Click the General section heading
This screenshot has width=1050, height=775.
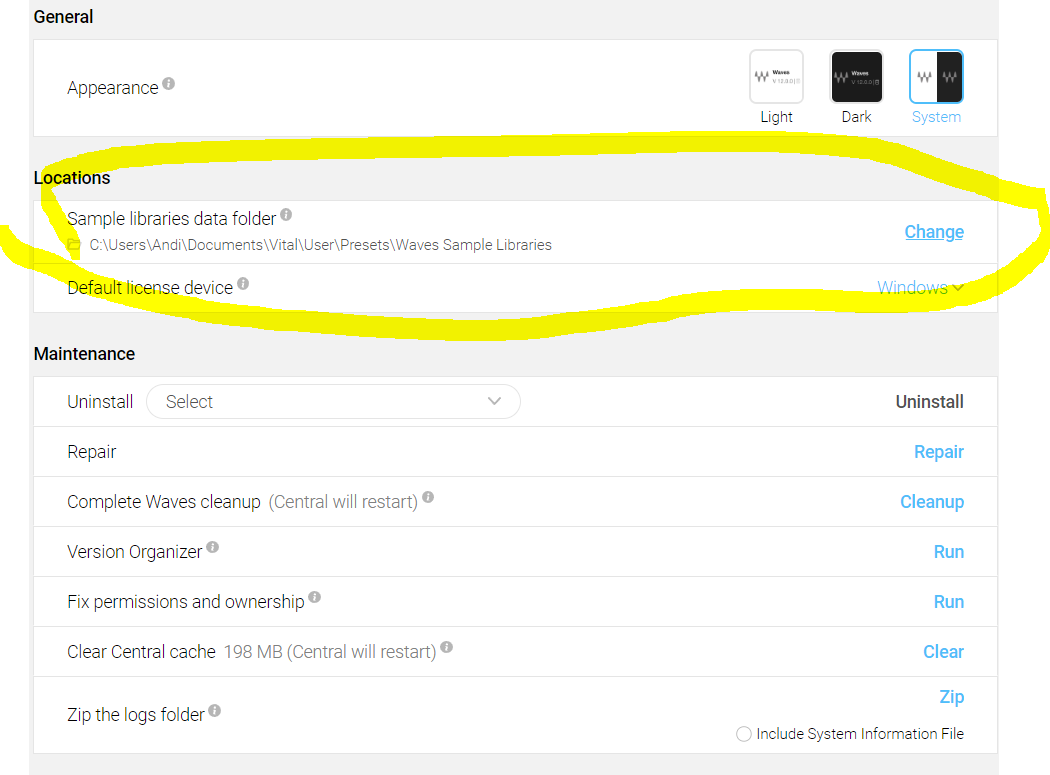[x=64, y=17]
